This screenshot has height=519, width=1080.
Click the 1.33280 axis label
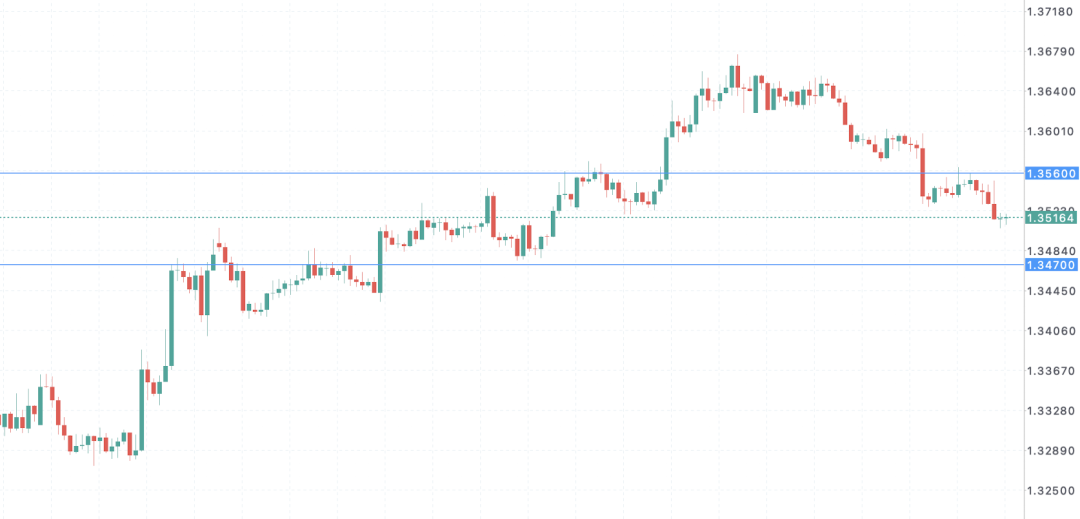1050,412
